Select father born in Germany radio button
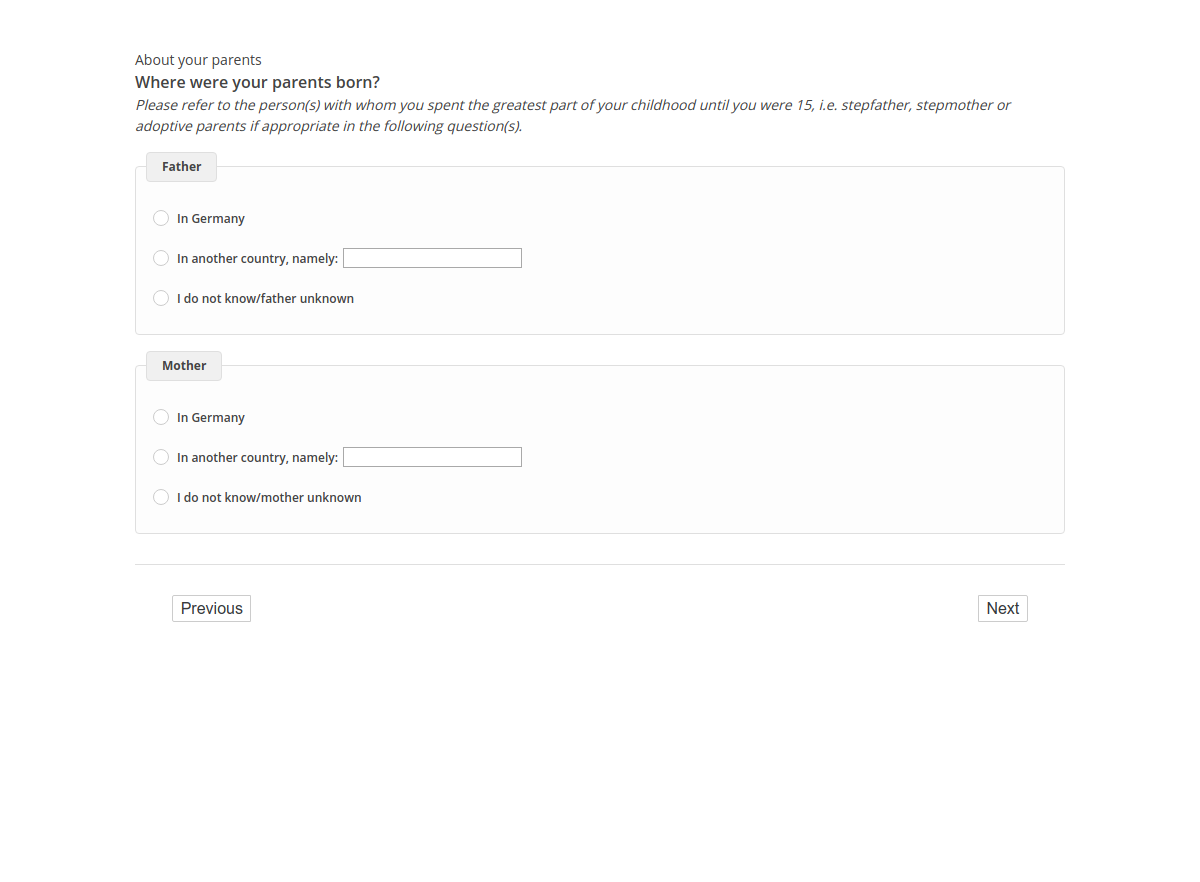The width and height of the screenshot is (1200, 882). (161, 218)
